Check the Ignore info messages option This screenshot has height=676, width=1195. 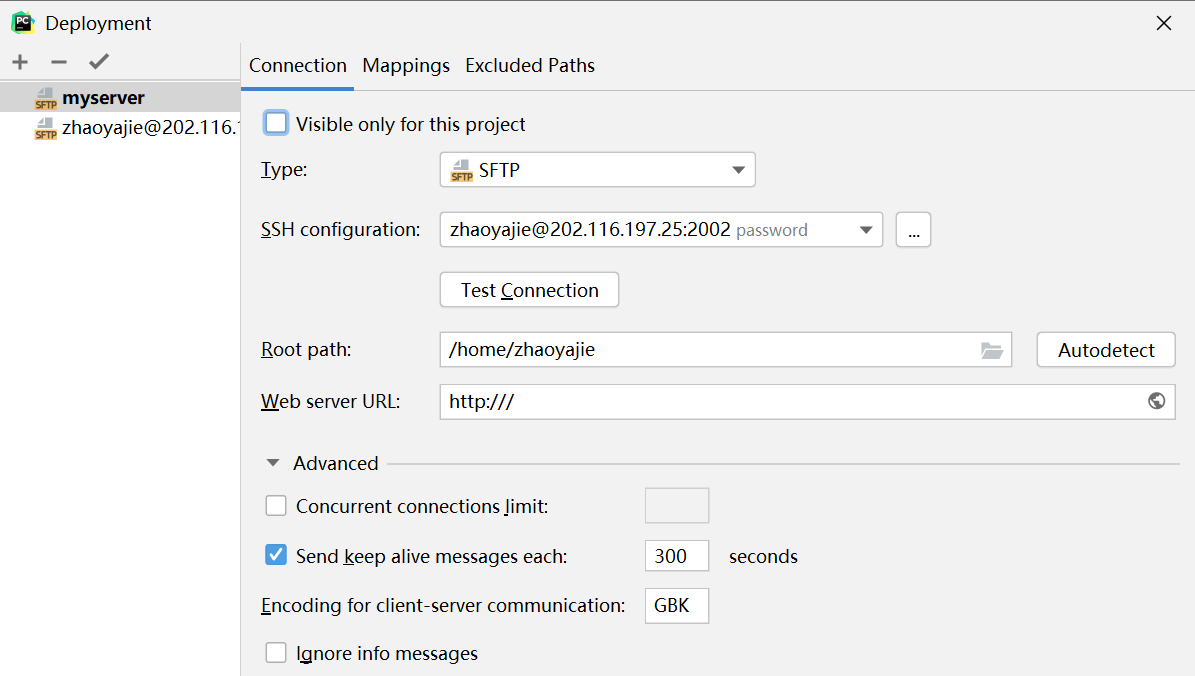coord(276,653)
